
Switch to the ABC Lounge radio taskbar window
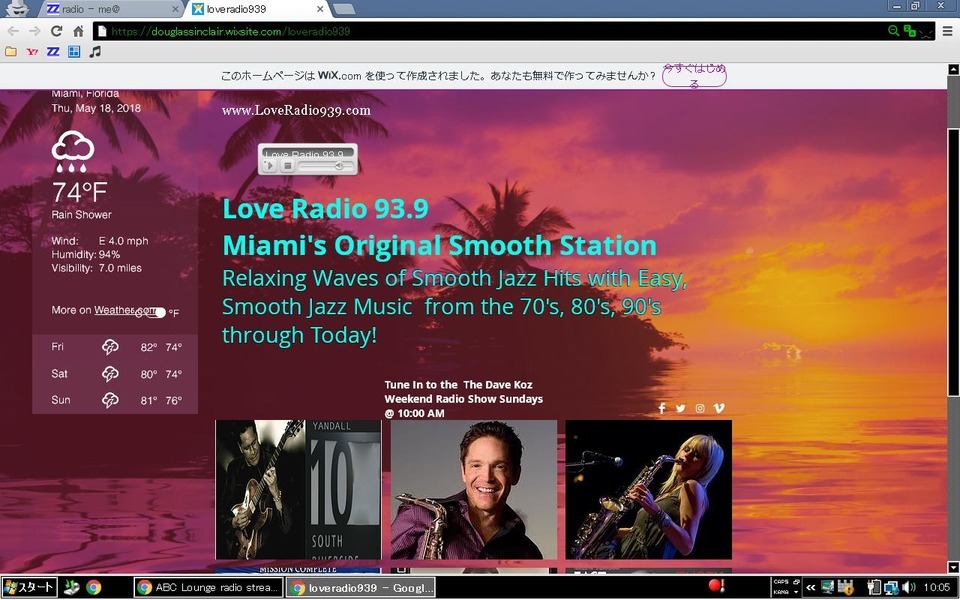pos(208,588)
